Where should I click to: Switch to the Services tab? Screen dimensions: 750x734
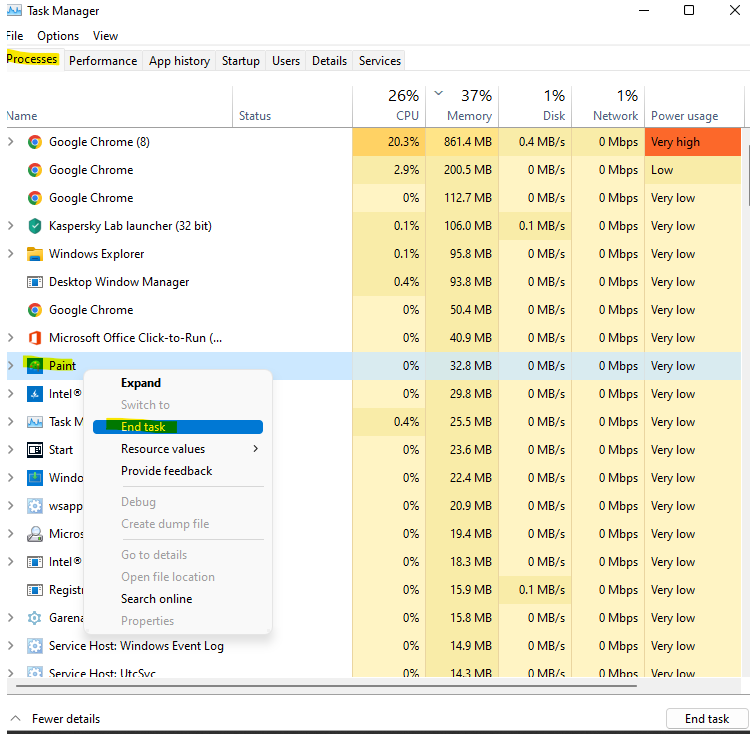[x=380, y=61]
